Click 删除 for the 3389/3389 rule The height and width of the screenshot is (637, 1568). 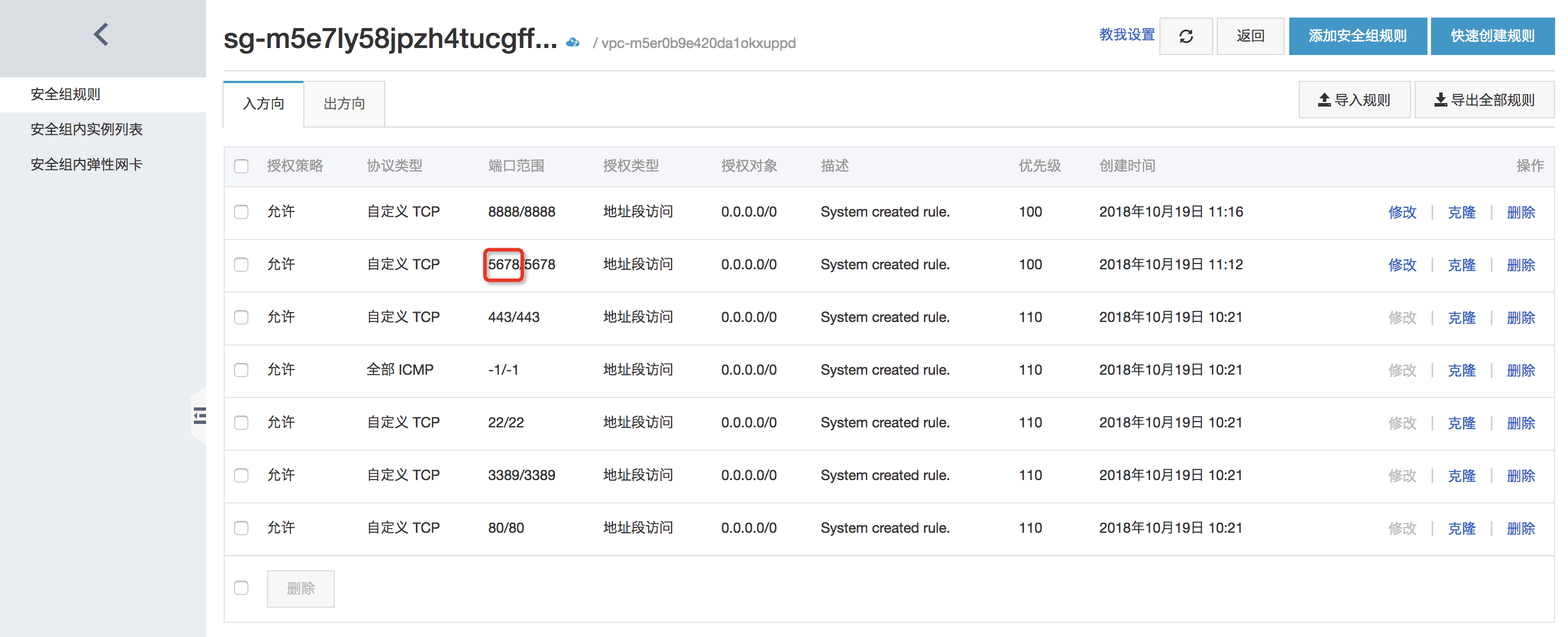pyautogui.click(x=1521, y=475)
